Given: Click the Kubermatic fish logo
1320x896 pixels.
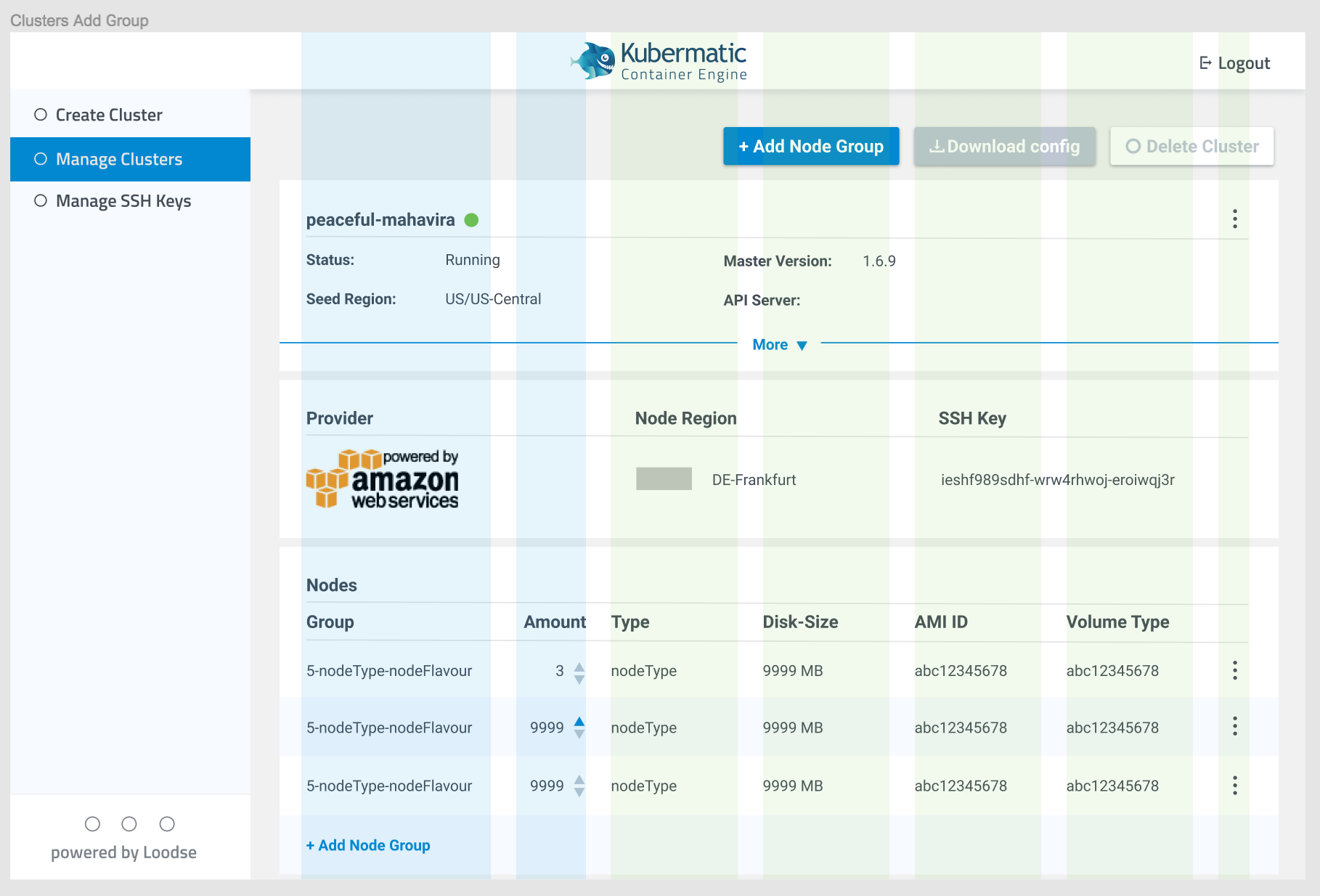Looking at the screenshot, I should coord(591,59).
